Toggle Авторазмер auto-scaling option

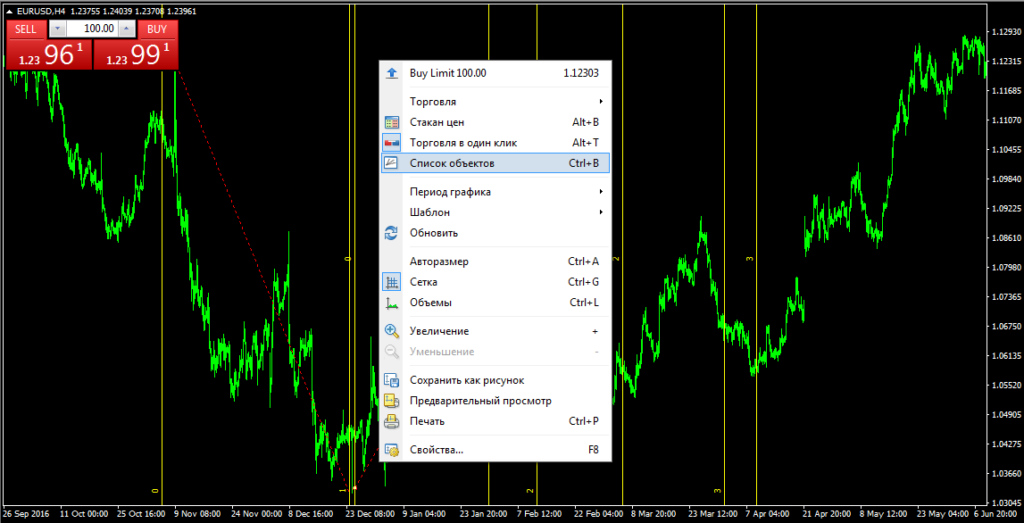pos(438,261)
